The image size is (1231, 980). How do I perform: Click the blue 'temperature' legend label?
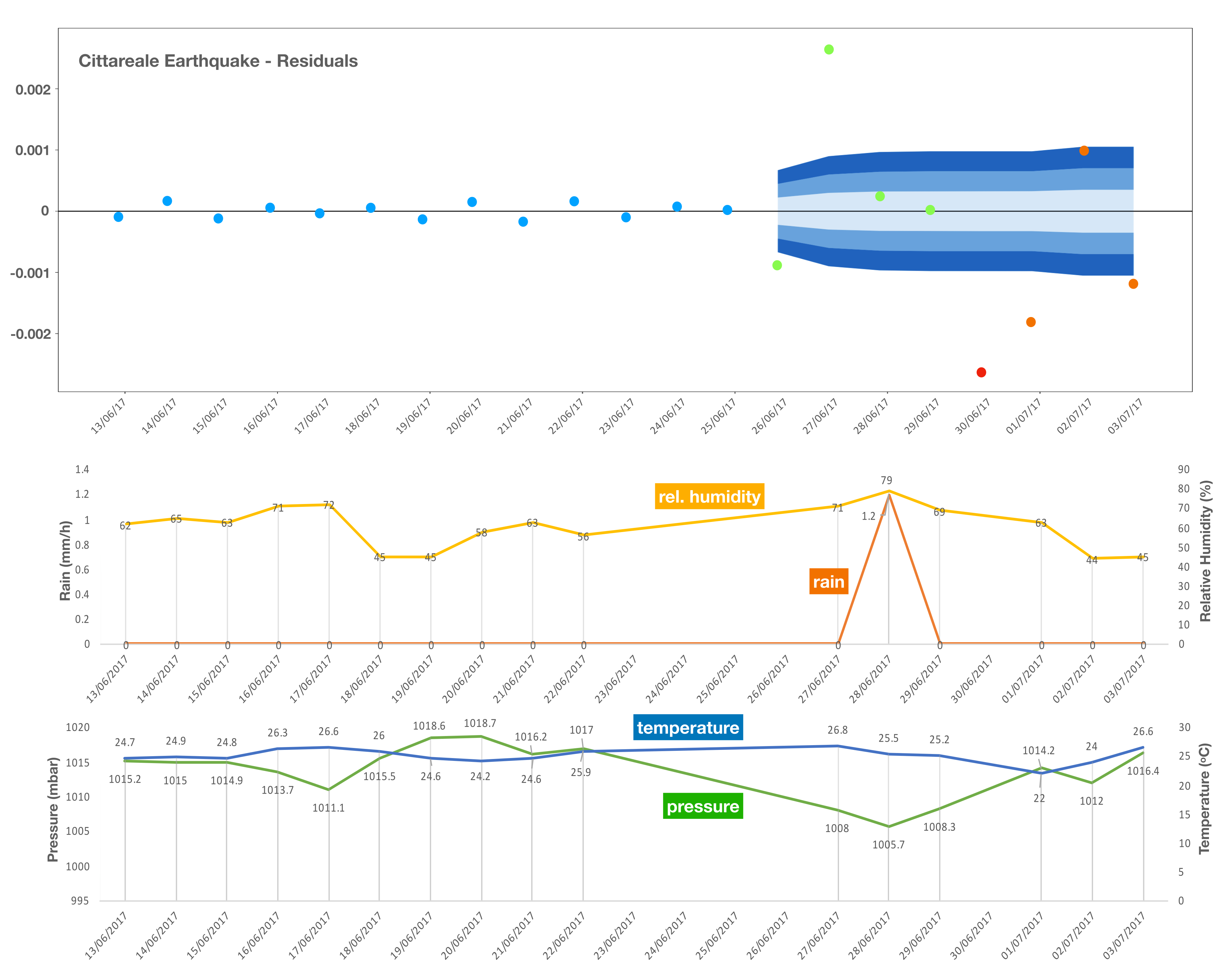click(x=688, y=728)
